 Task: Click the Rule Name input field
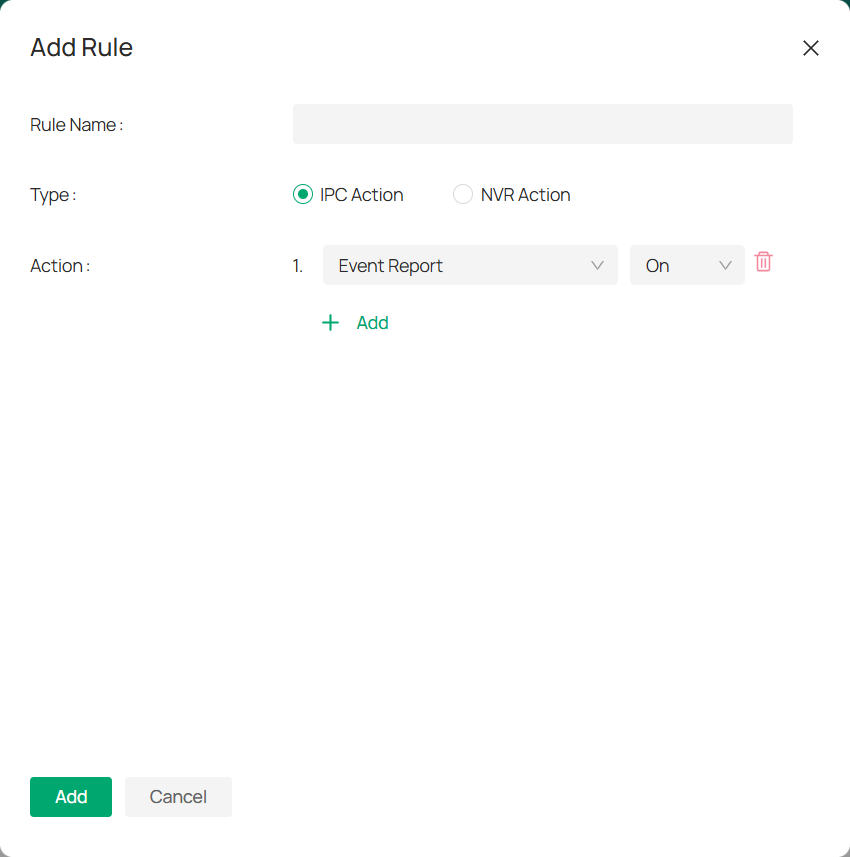pos(542,123)
